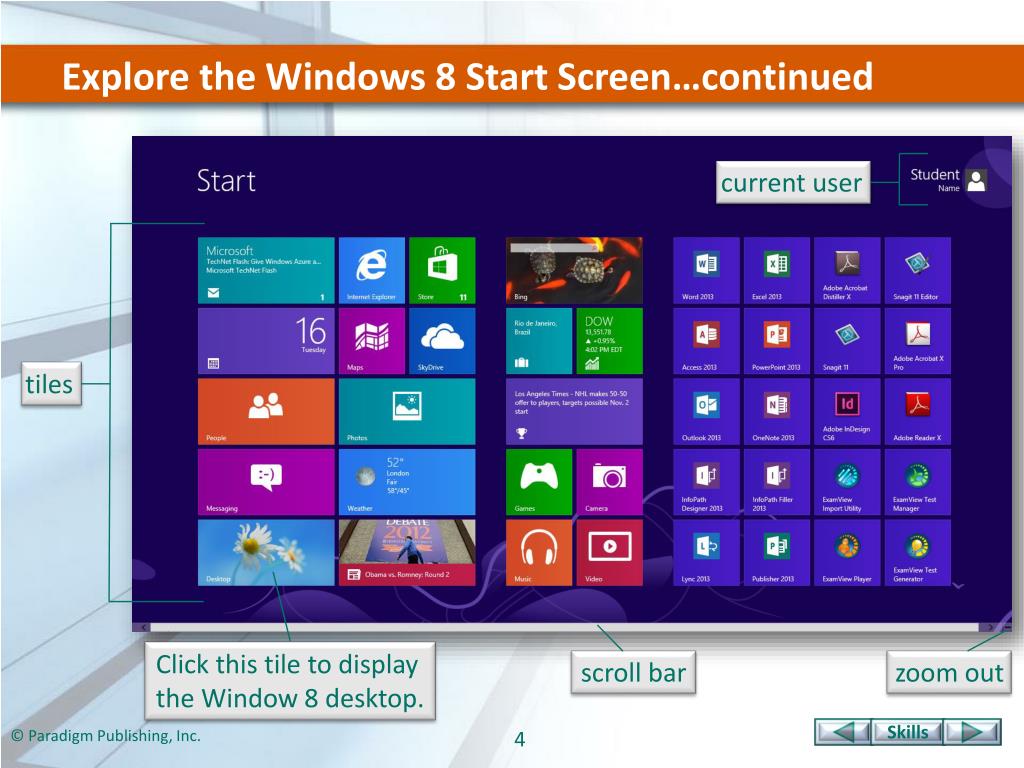Viewport: 1024px width, 768px height.
Task: Open the SkyDrive tile
Action: tap(442, 341)
